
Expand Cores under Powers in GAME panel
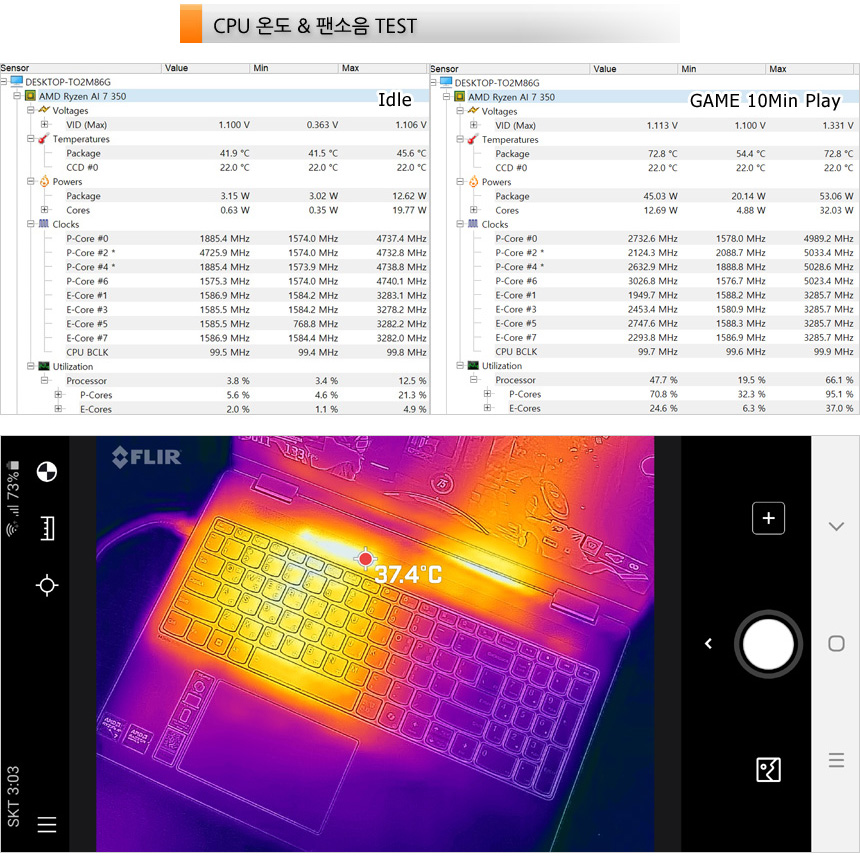(x=474, y=211)
